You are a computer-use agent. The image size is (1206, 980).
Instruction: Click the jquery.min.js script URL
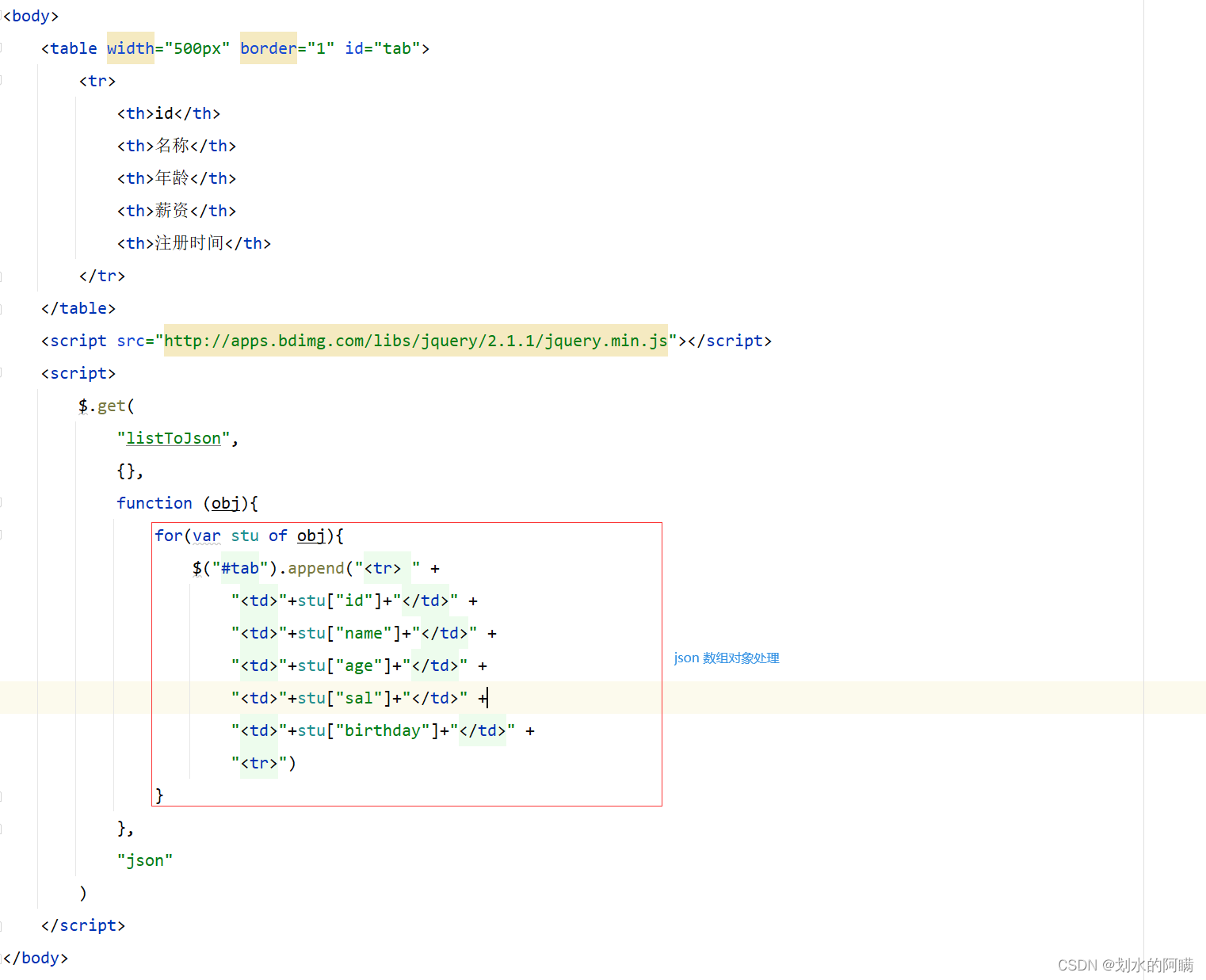416,341
